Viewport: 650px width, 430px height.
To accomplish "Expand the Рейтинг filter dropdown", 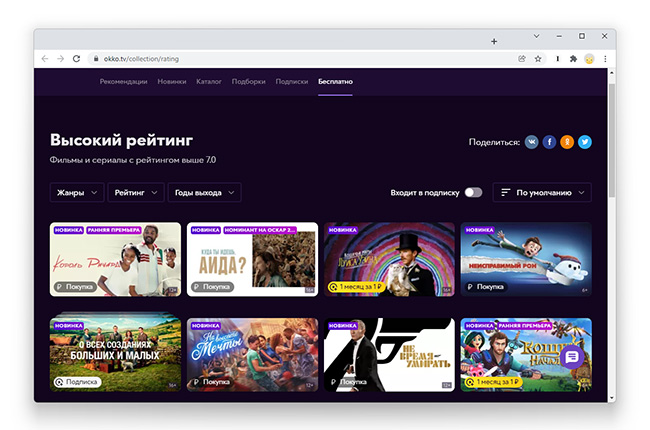I will (136, 192).
